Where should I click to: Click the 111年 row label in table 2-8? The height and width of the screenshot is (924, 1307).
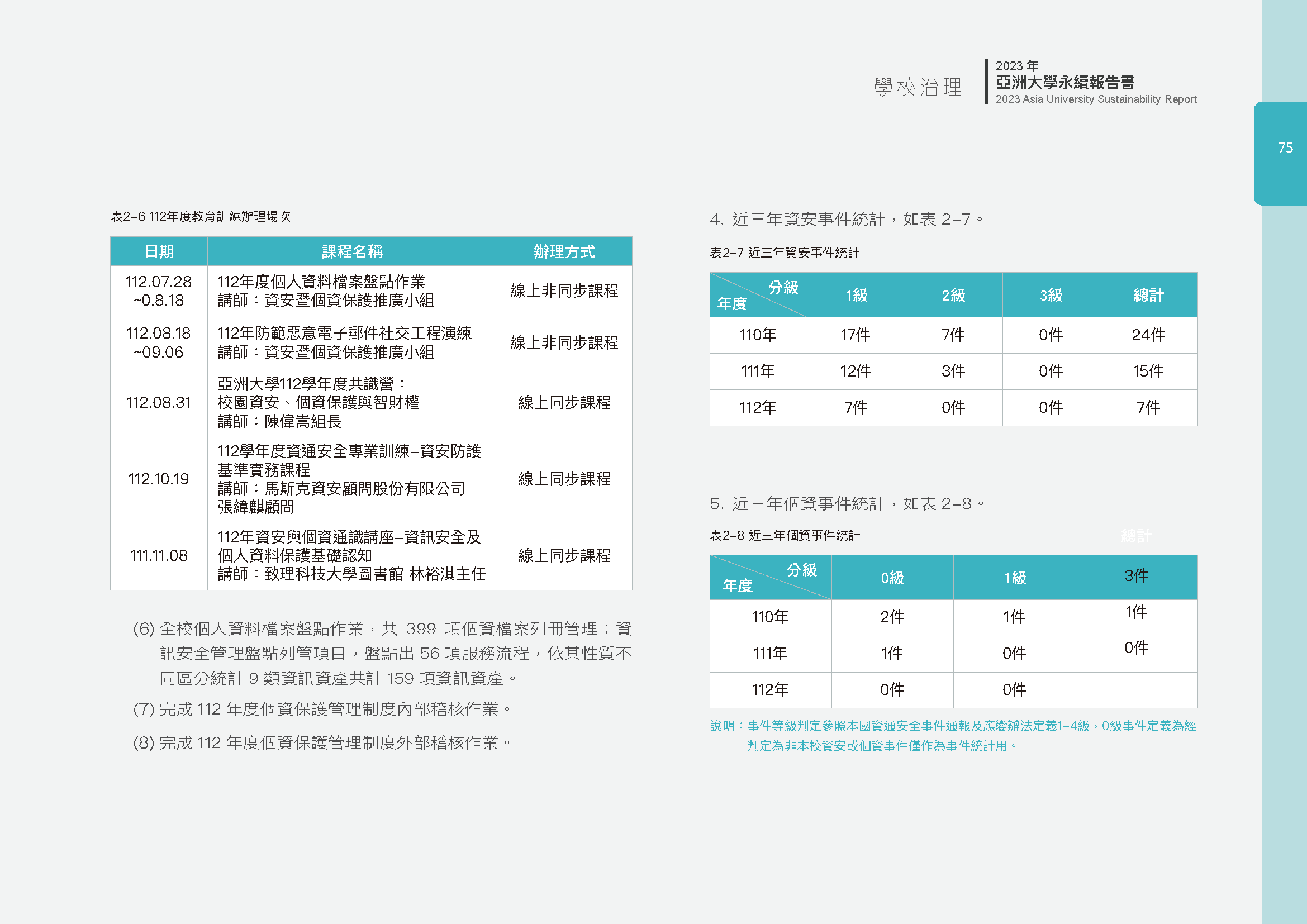[x=770, y=654]
